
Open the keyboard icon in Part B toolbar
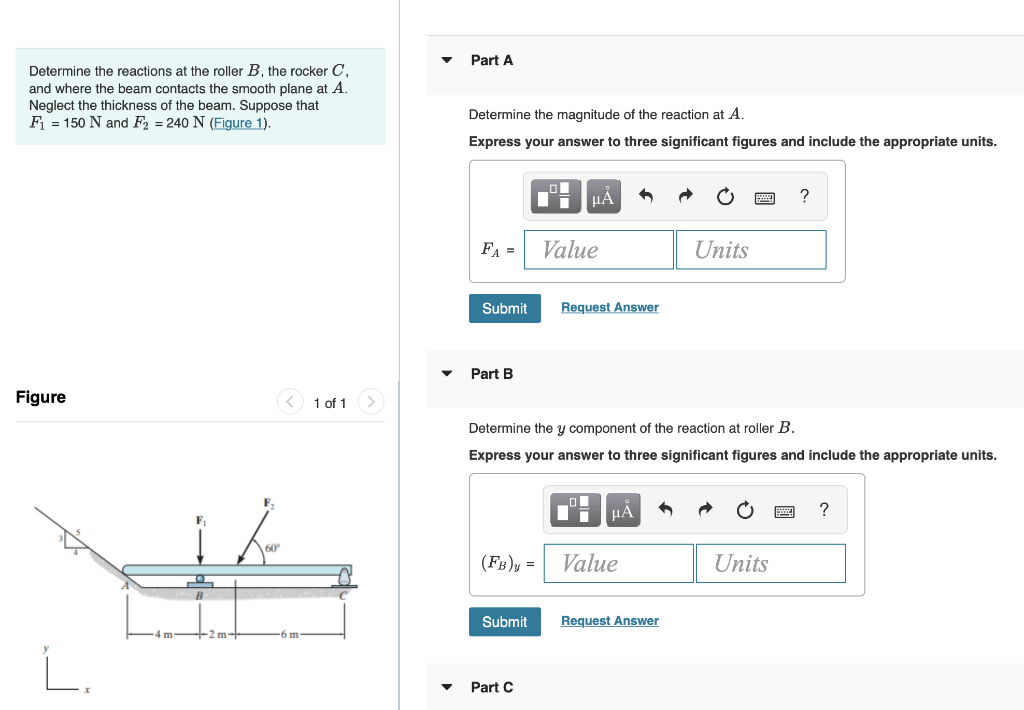(x=784, y=511)
